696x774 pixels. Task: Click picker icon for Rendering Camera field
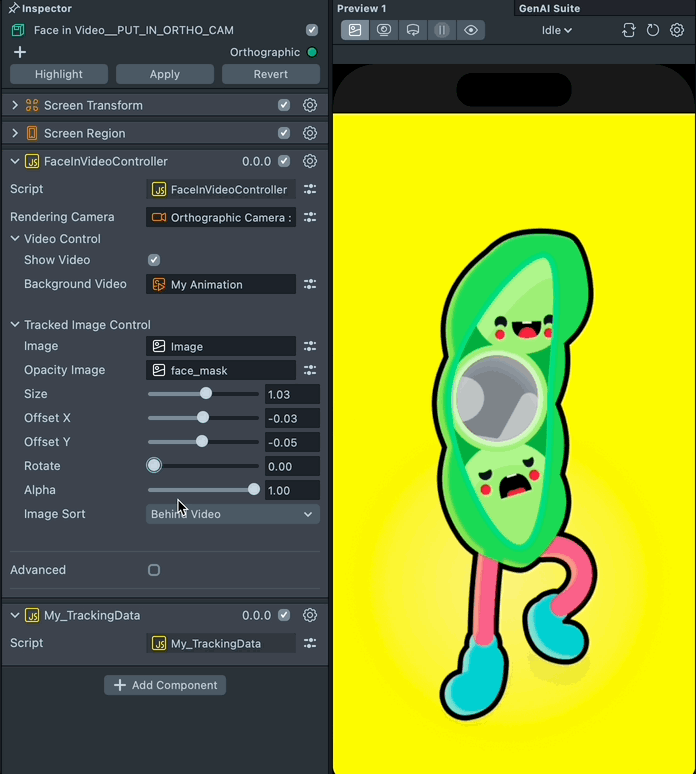310,217
